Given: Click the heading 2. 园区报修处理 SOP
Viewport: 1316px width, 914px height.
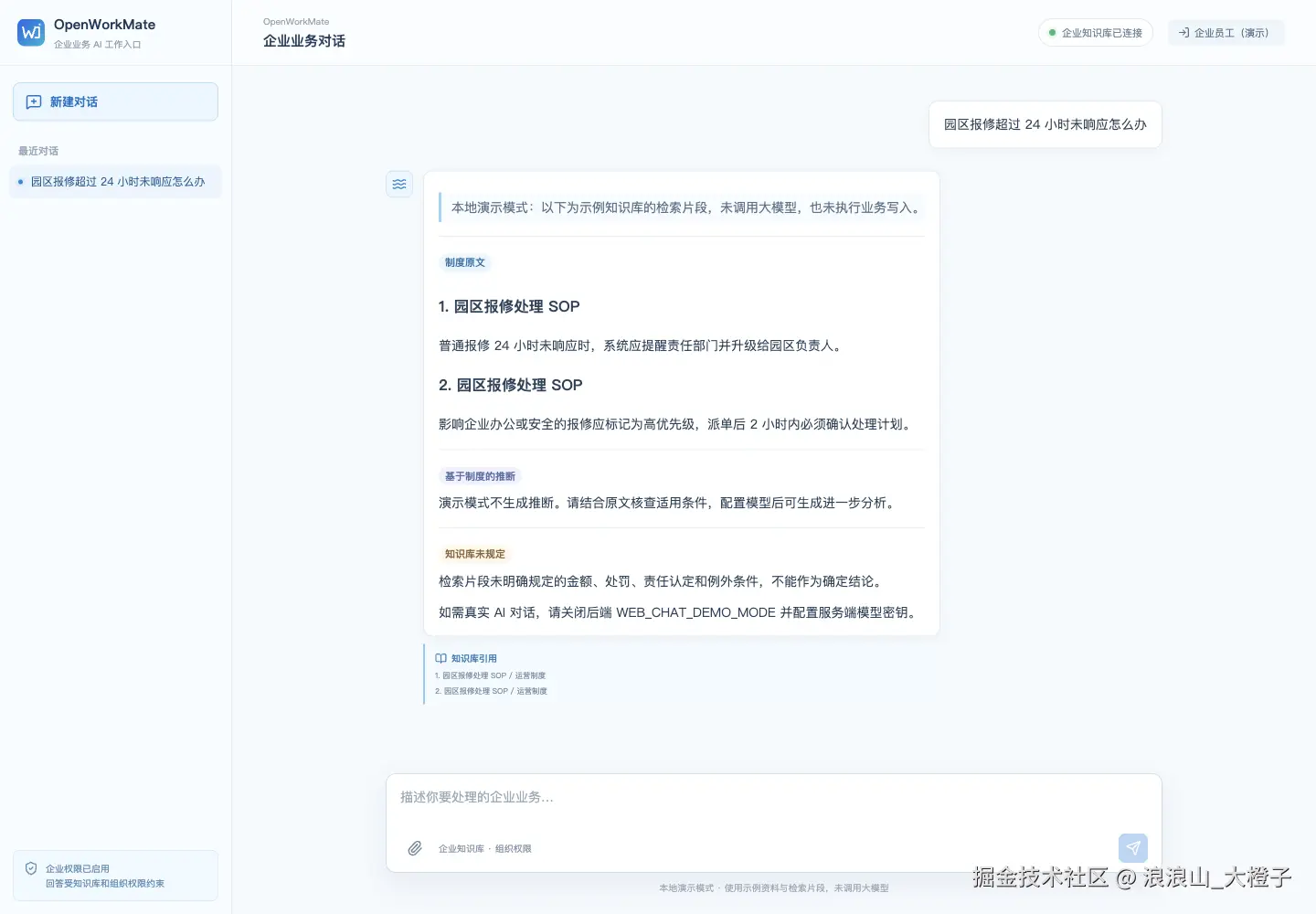Looking at the screenshot, I should [x=511, y=385].
